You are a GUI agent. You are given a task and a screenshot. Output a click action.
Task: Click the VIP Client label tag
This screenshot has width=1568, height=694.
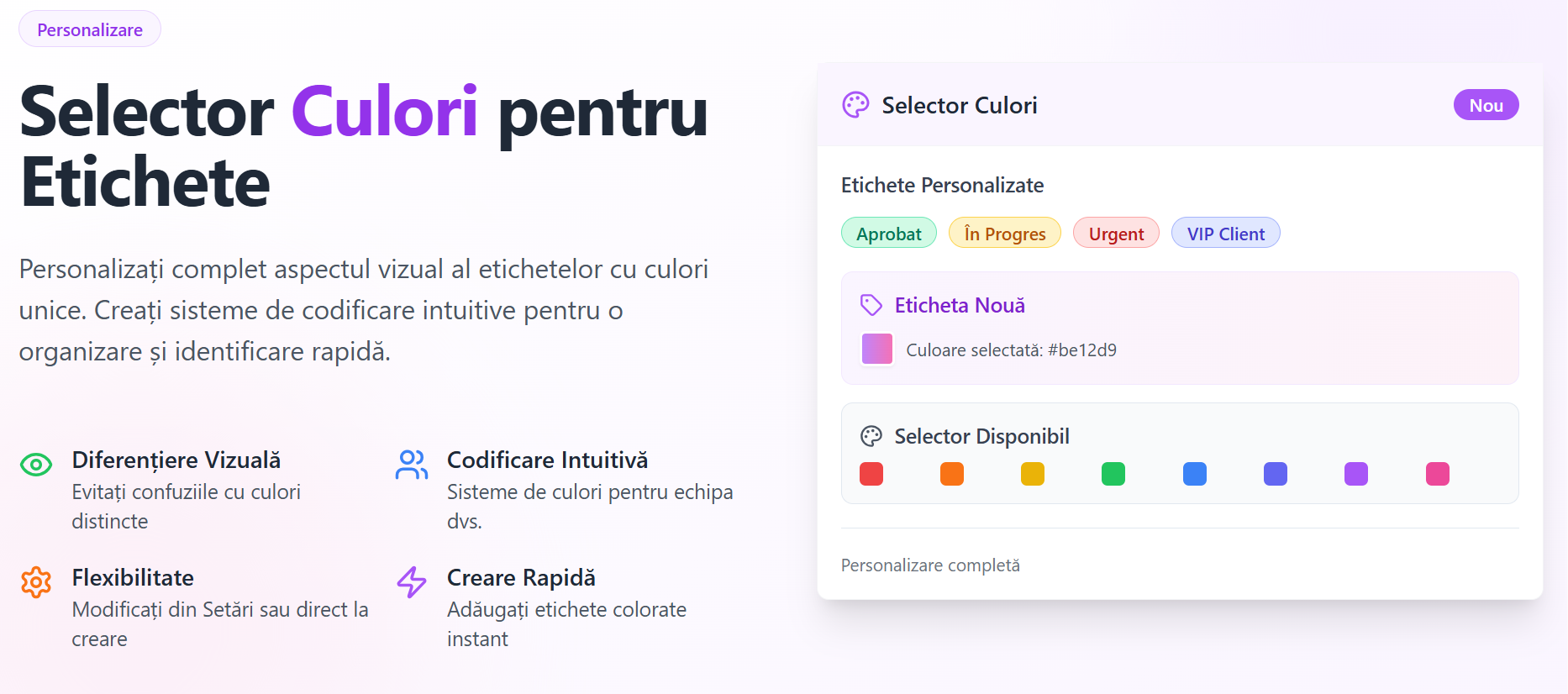tap(1226, 233)
